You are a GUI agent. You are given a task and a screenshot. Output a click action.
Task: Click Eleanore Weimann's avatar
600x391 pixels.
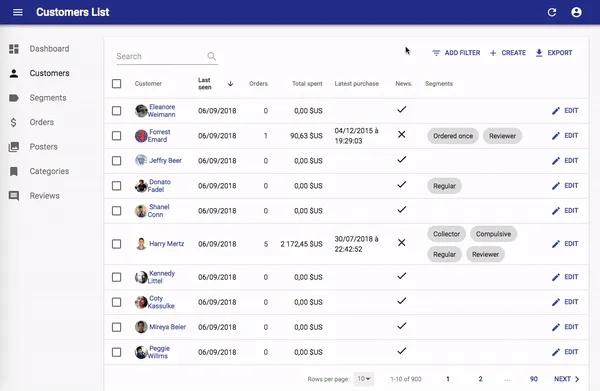141,111
